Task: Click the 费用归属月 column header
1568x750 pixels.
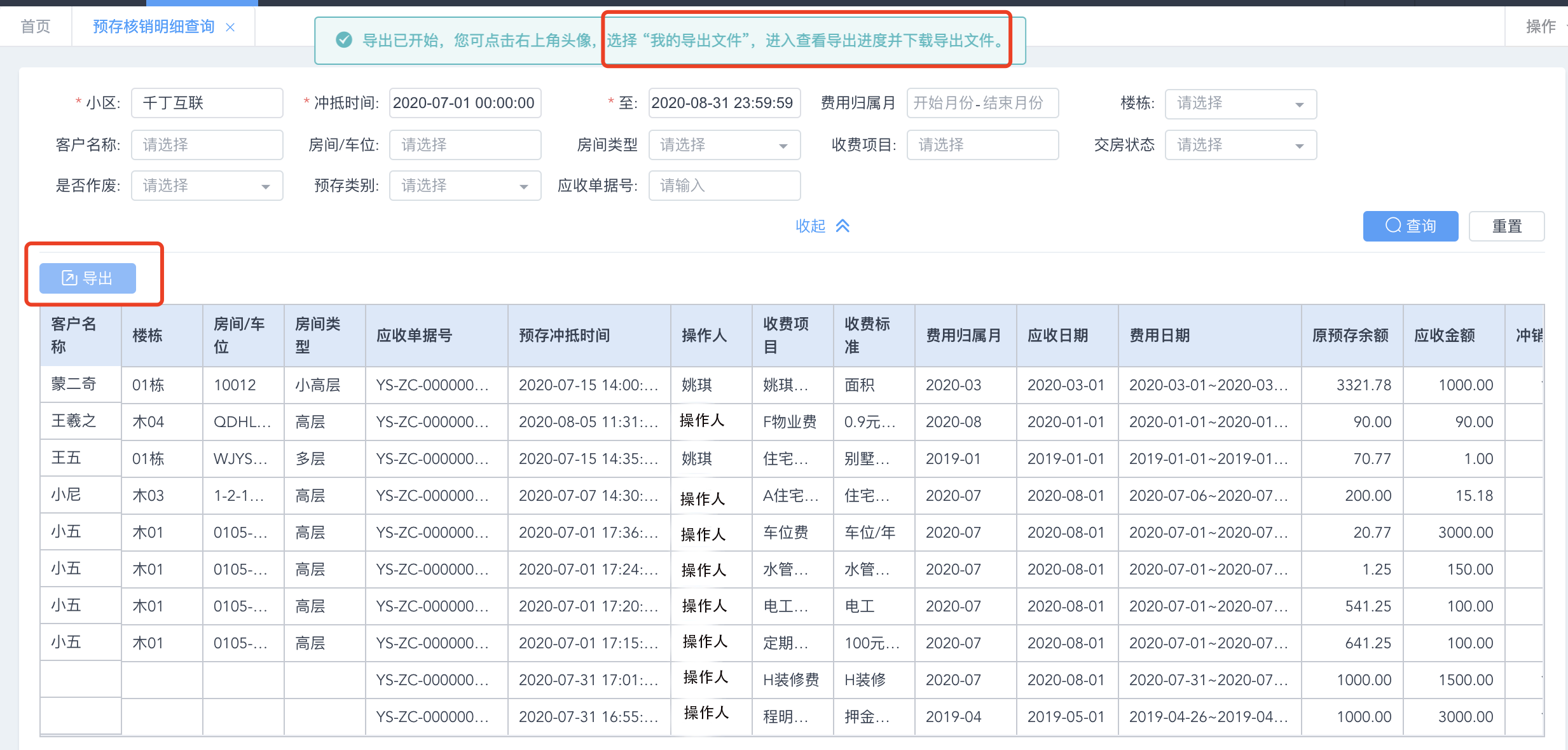Action: [966, 336]
